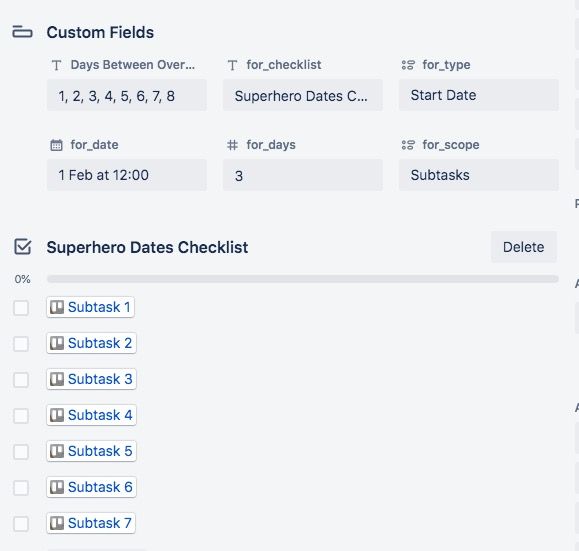Open the for_scope Subtasks dropdown
Screen dimensions: 579x551
click(479, 175)
